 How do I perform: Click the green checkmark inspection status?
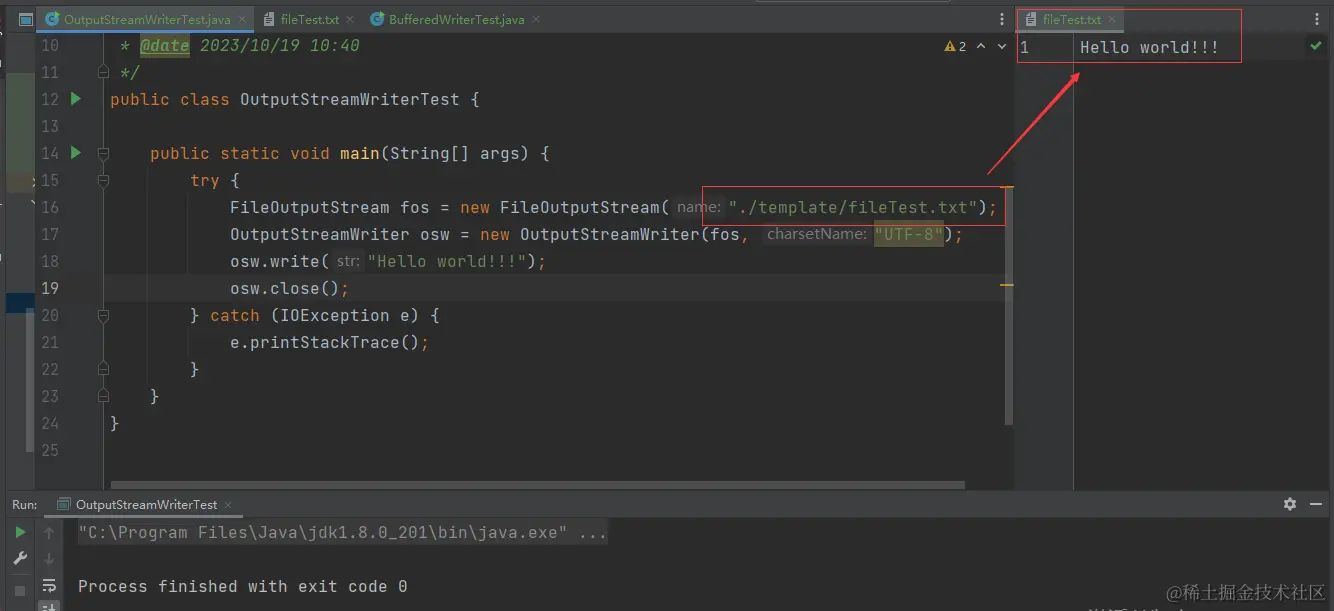(1316, 46)
